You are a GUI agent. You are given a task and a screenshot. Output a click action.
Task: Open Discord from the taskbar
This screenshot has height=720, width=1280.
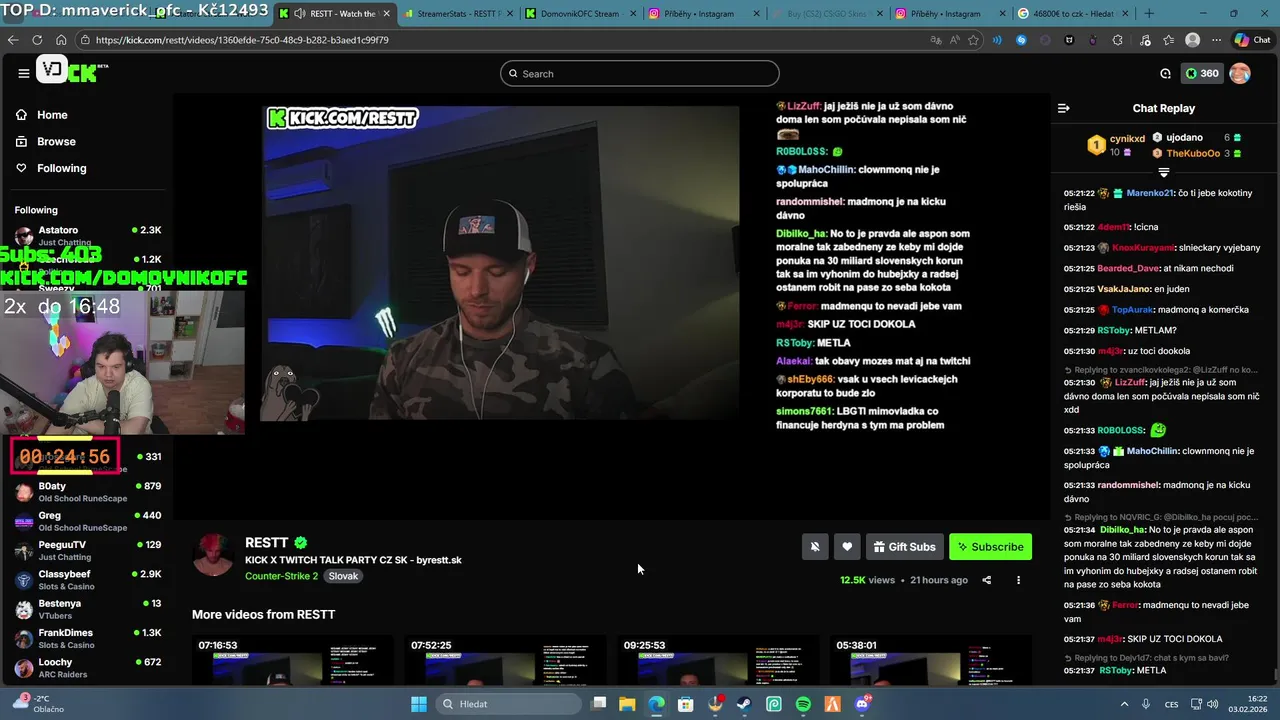tap(862, 704)
